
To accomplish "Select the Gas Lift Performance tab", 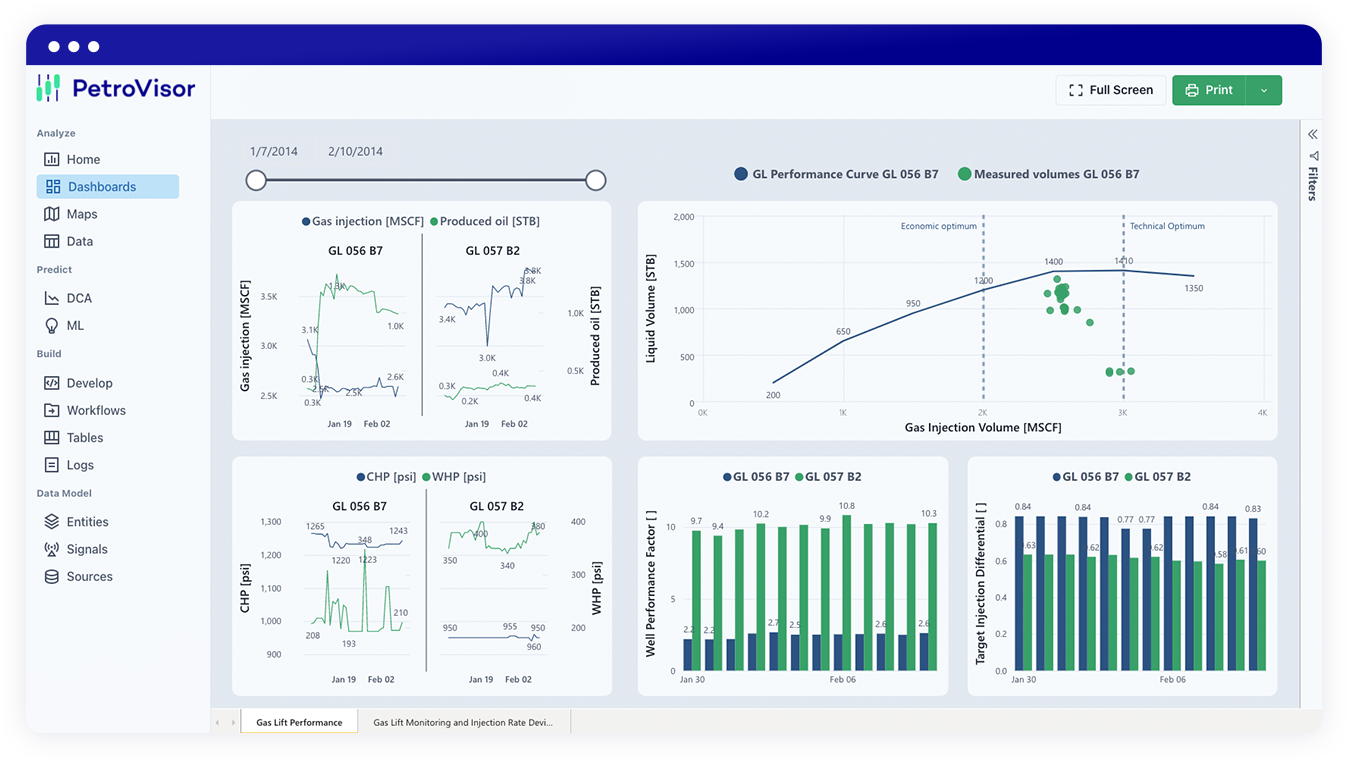I will (298, 722).
